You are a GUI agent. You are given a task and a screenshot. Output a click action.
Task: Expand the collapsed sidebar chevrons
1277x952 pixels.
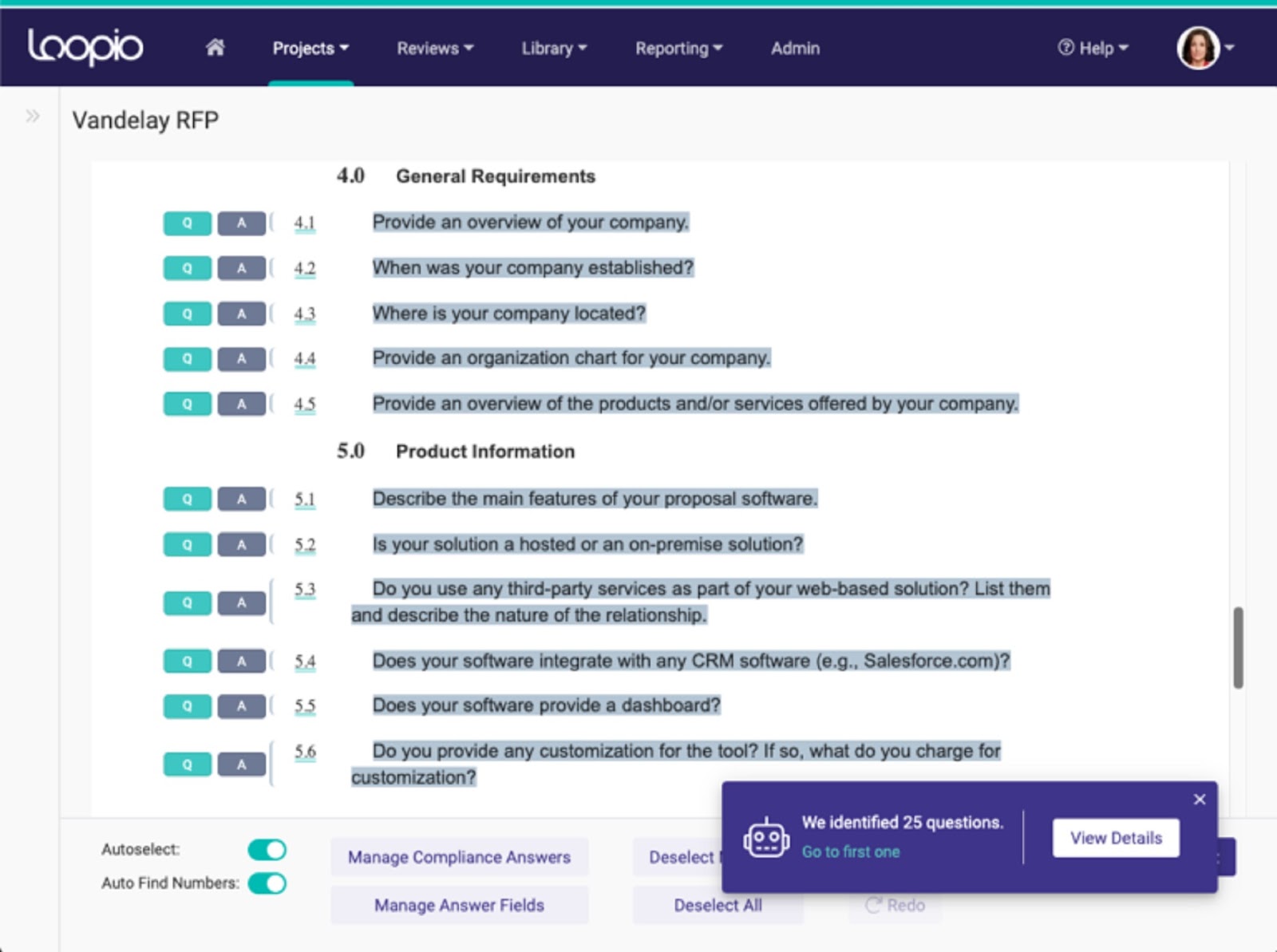[32, 117]
